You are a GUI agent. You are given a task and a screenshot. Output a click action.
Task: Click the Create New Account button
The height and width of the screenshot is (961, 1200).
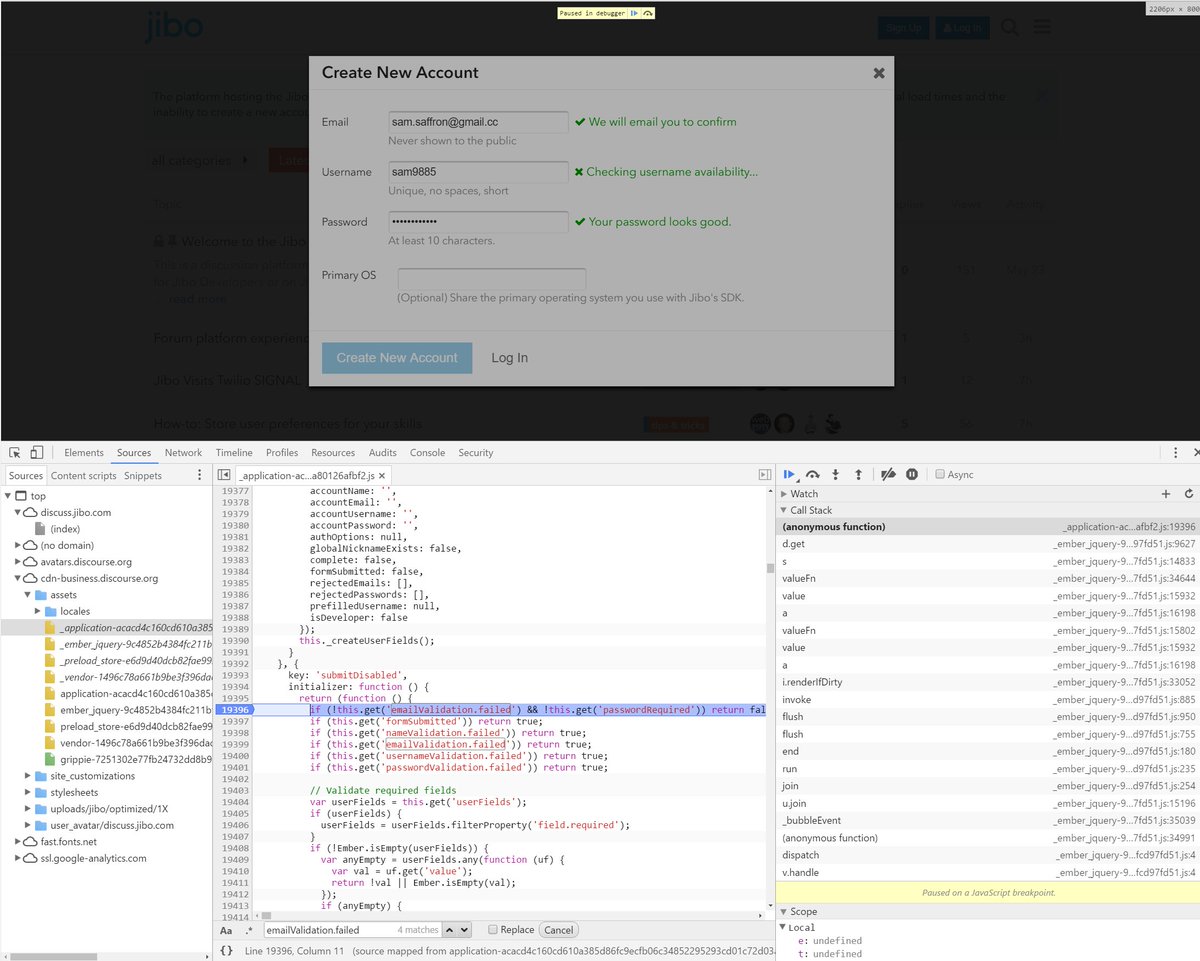point(397,358)
